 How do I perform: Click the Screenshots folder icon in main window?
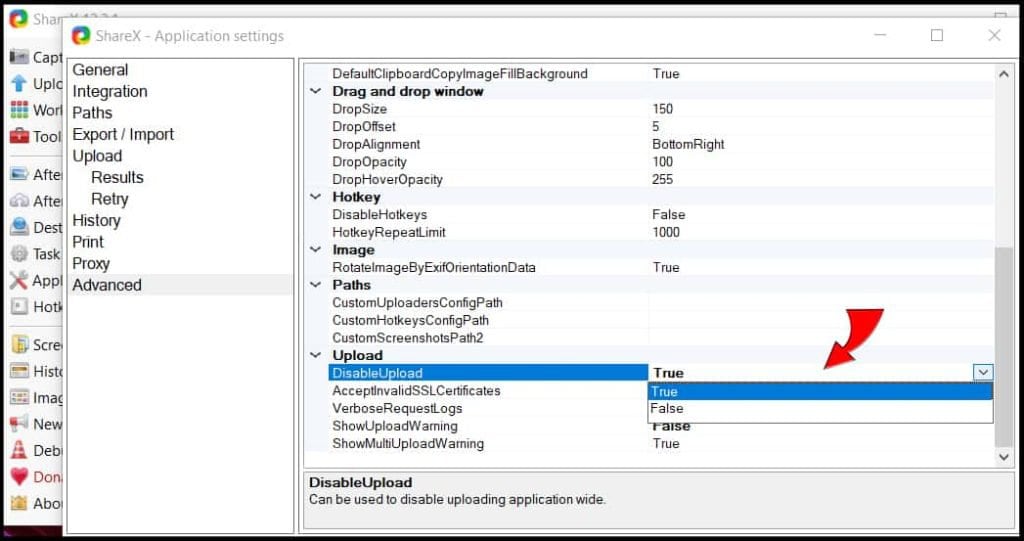pos(20,344)
